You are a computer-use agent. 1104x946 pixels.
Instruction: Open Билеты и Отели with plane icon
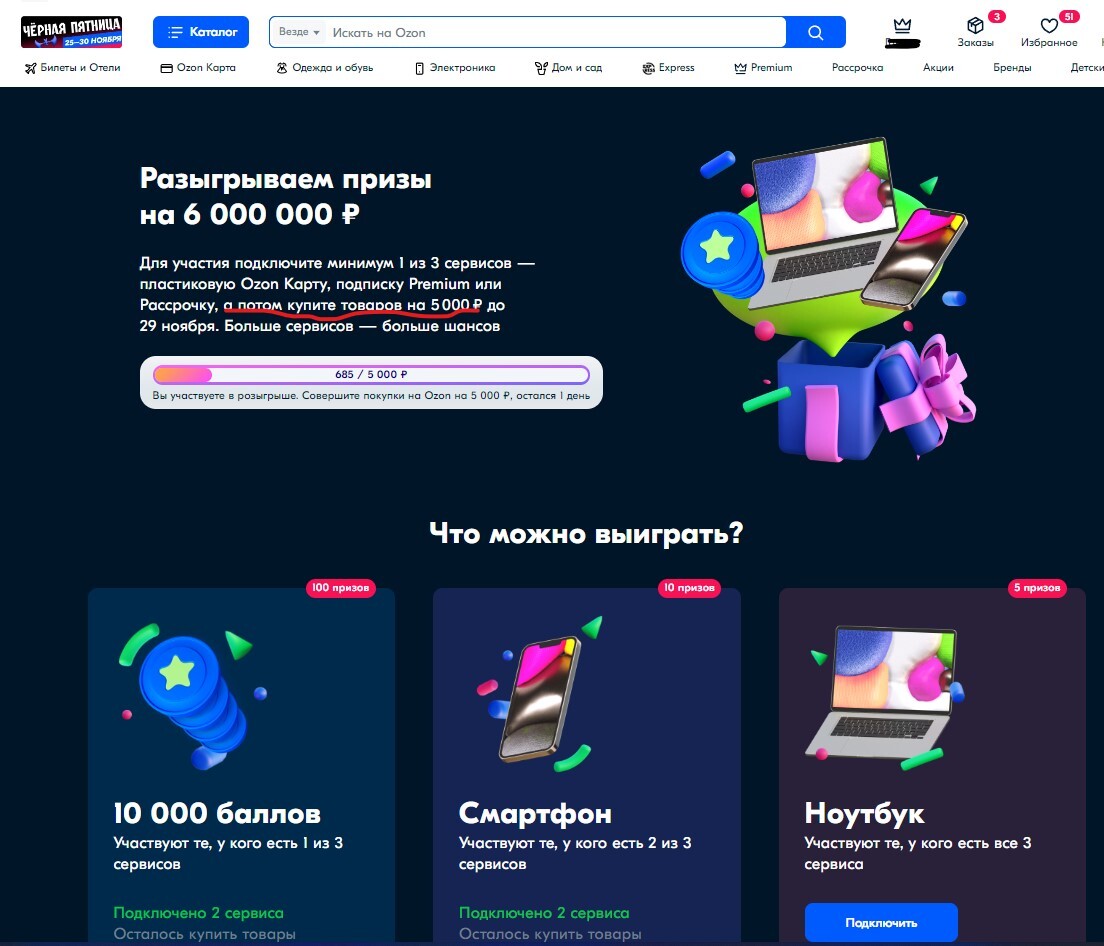(x=73, y=68)
